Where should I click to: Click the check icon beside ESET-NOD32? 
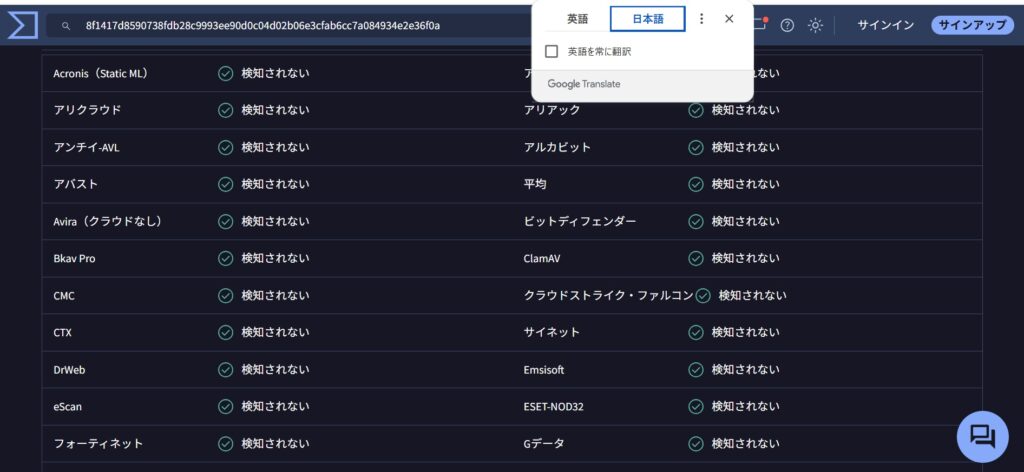[696, 407]
